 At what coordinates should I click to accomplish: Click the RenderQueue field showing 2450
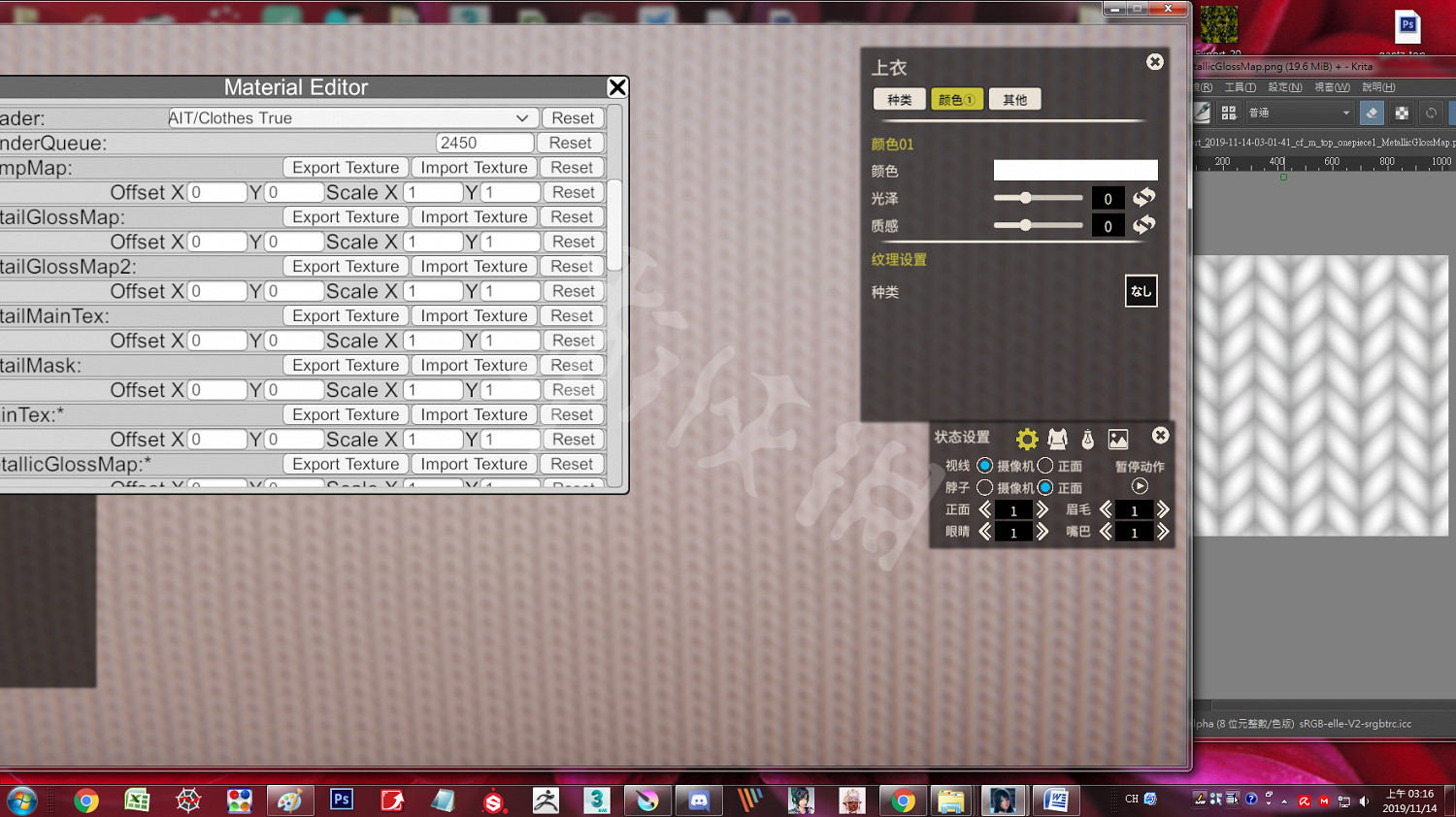tap(484, 143)
